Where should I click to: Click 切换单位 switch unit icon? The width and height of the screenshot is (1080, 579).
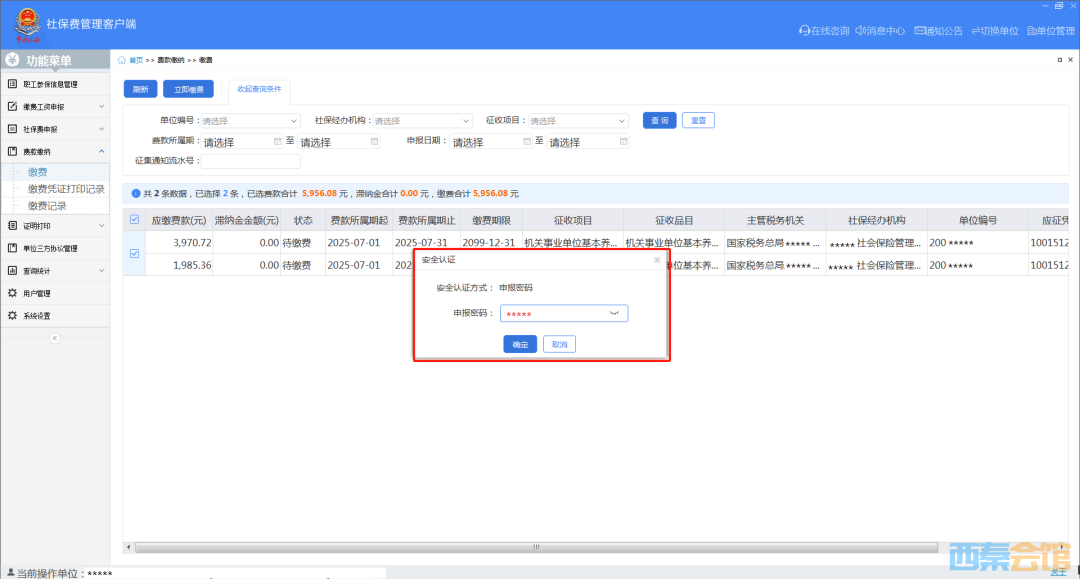pos(976,31)
